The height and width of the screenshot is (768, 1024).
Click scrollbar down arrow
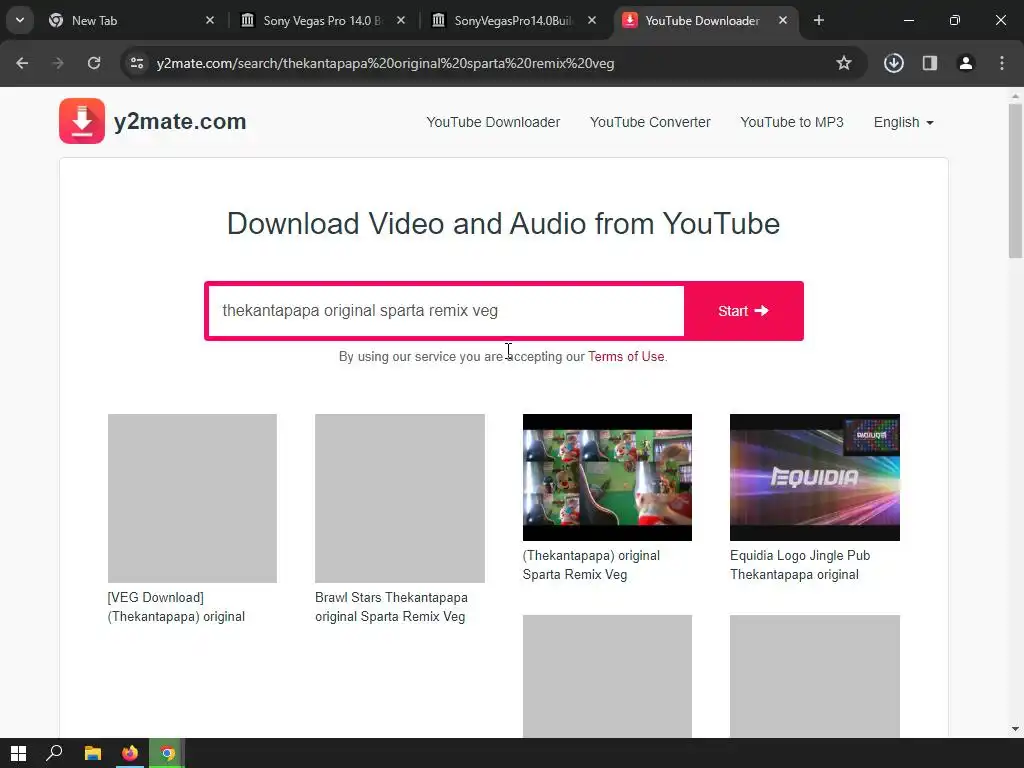[x=1015, y=729]
